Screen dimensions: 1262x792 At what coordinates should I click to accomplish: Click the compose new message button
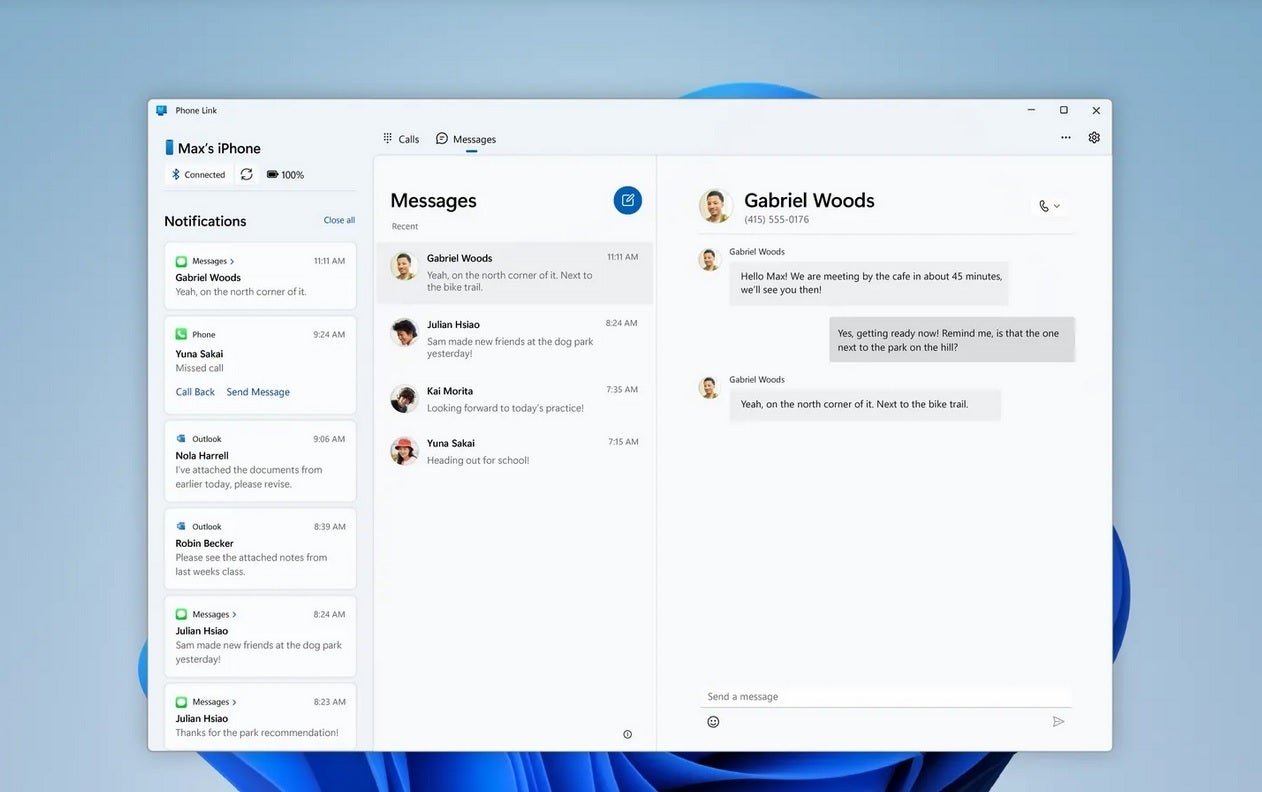click(x=627, y=200)
